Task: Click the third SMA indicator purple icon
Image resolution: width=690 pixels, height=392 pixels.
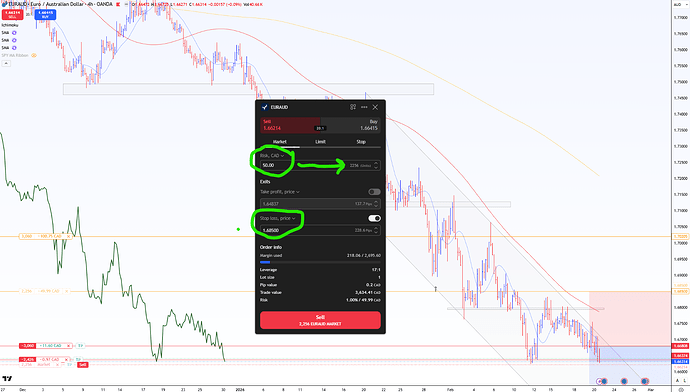Action: [15, 48]
